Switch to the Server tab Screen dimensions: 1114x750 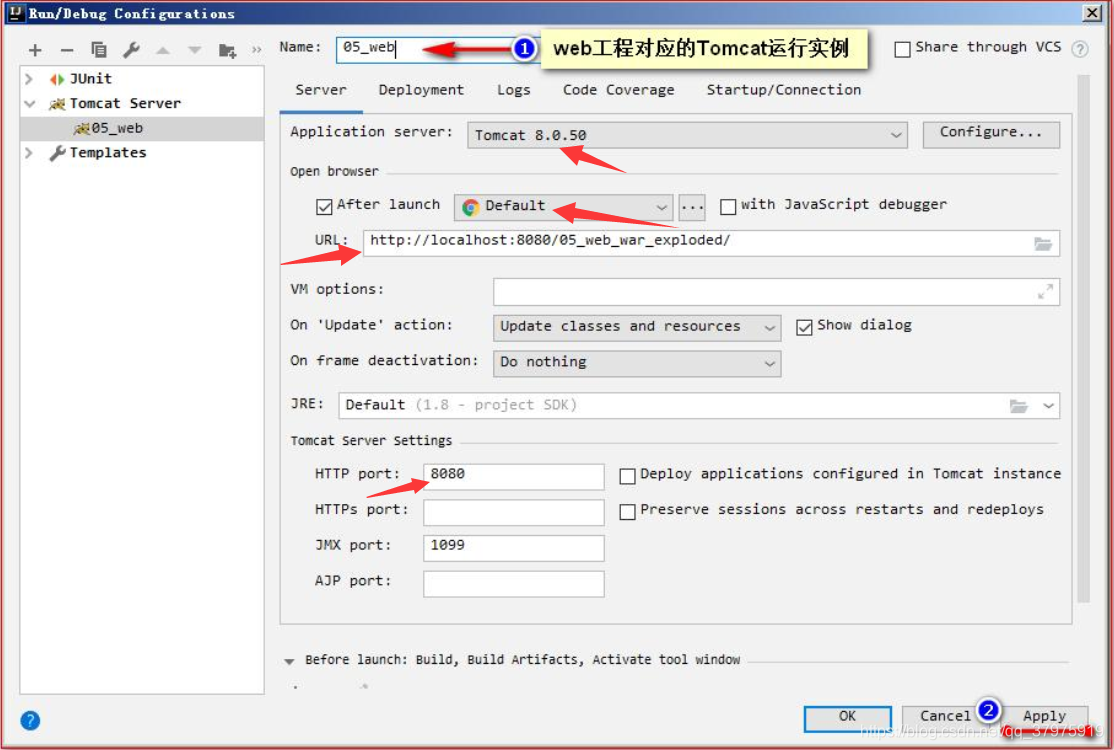click(321, 90)
